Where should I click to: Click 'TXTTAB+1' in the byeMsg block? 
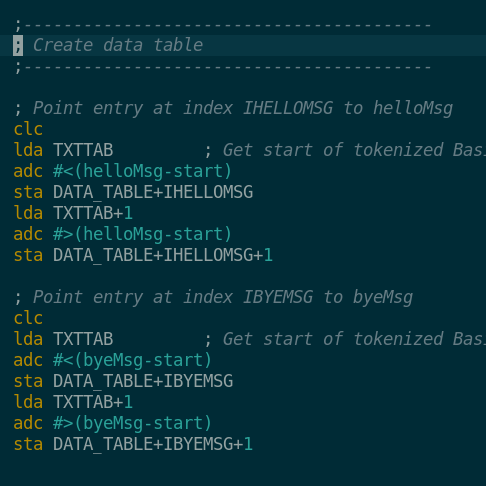[x=93, y=402]
